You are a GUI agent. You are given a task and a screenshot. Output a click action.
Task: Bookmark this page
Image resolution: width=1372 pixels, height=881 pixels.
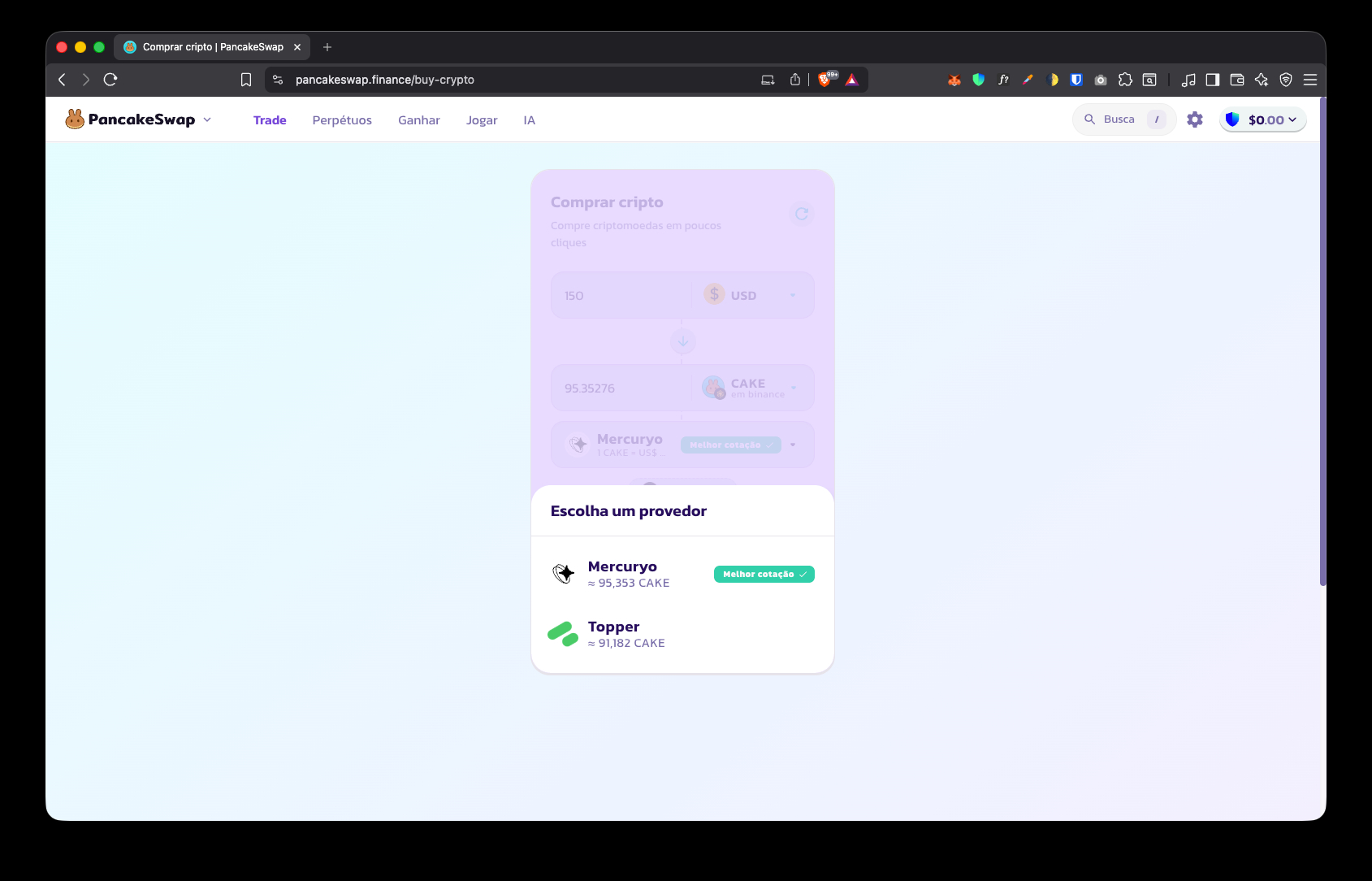[x=246, y=80]
